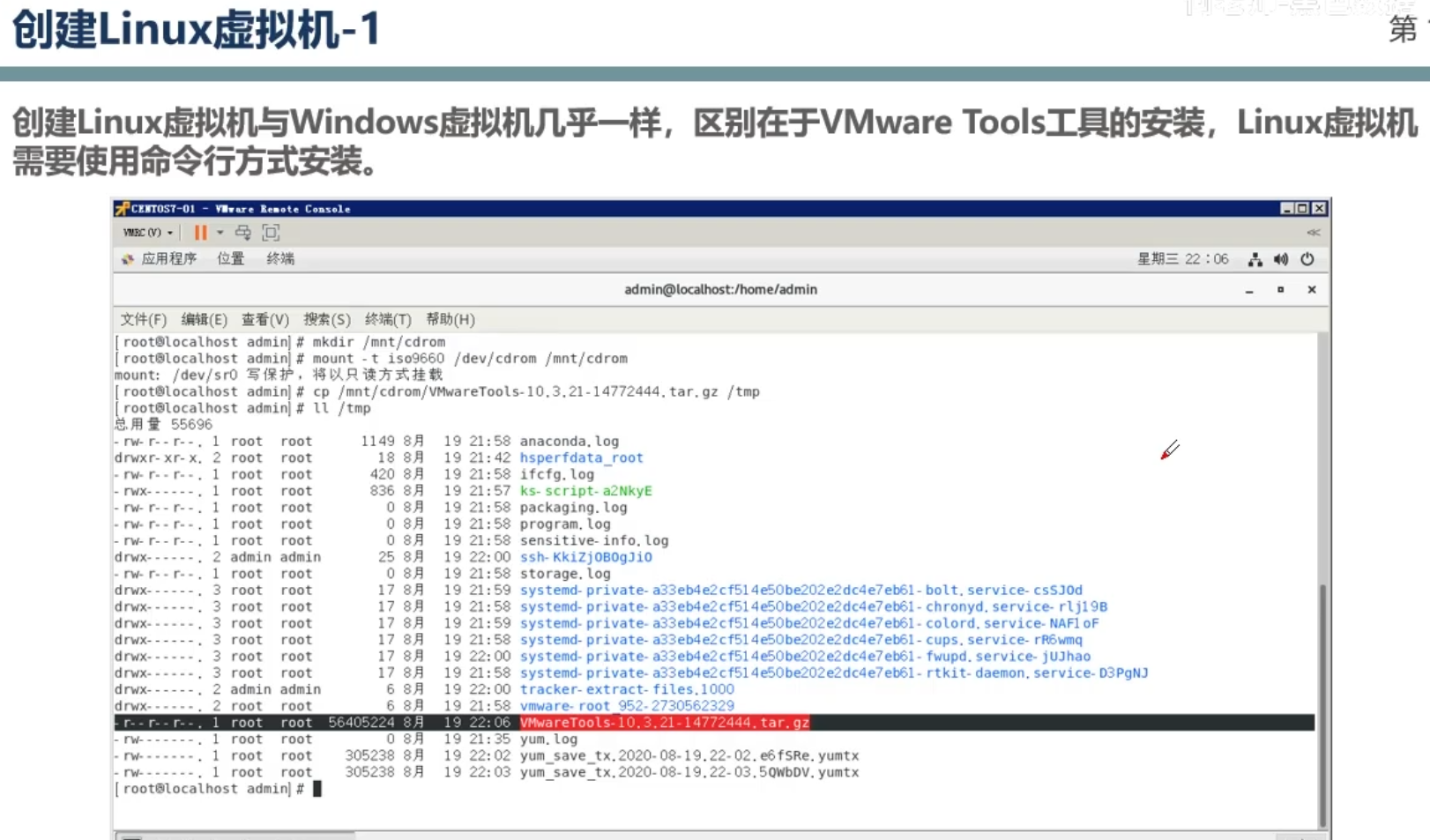Open the 位置 places menu
1430x840 pixels.
[231, 259]
